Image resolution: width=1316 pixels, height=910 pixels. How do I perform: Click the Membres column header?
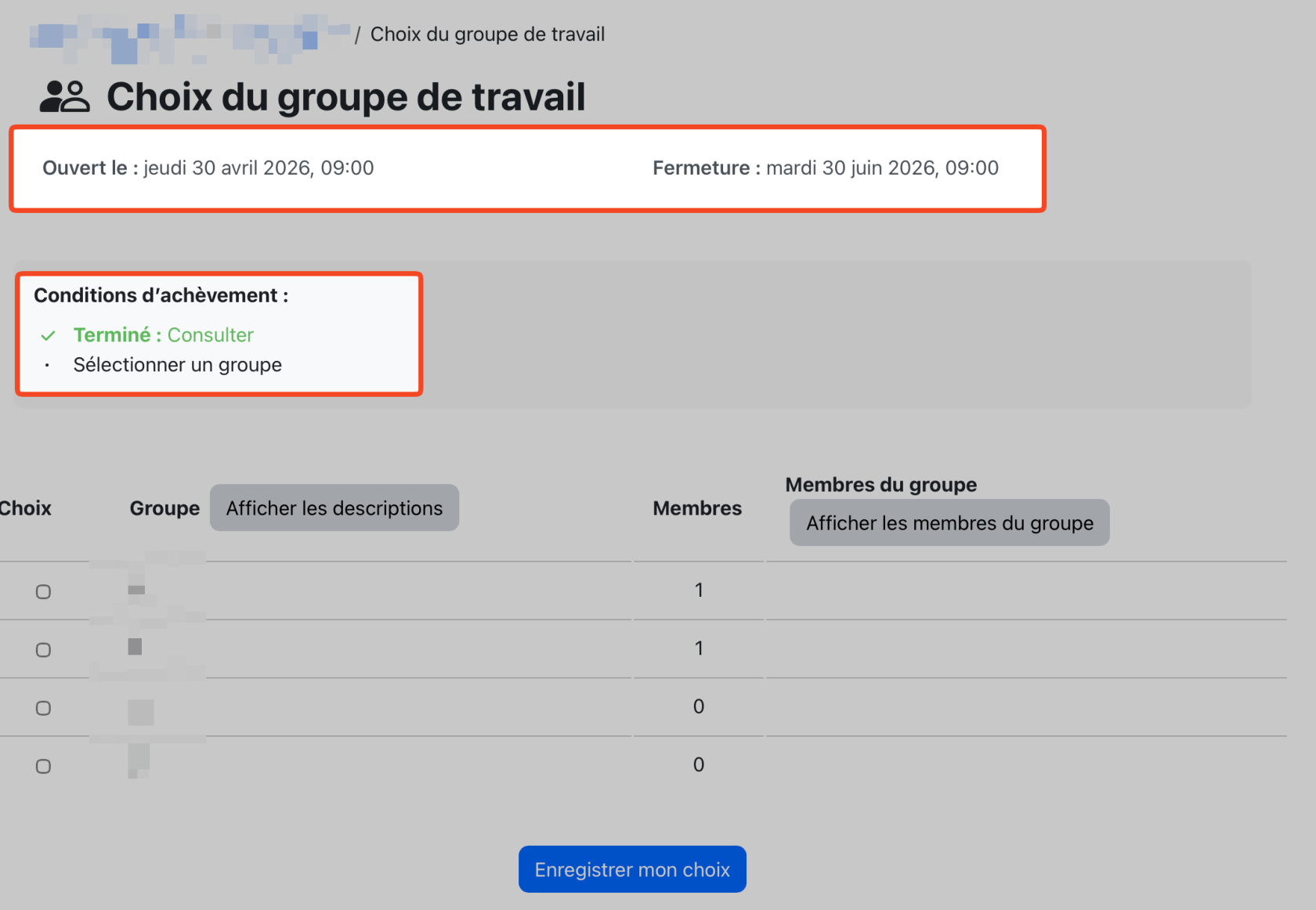[697, 508]
